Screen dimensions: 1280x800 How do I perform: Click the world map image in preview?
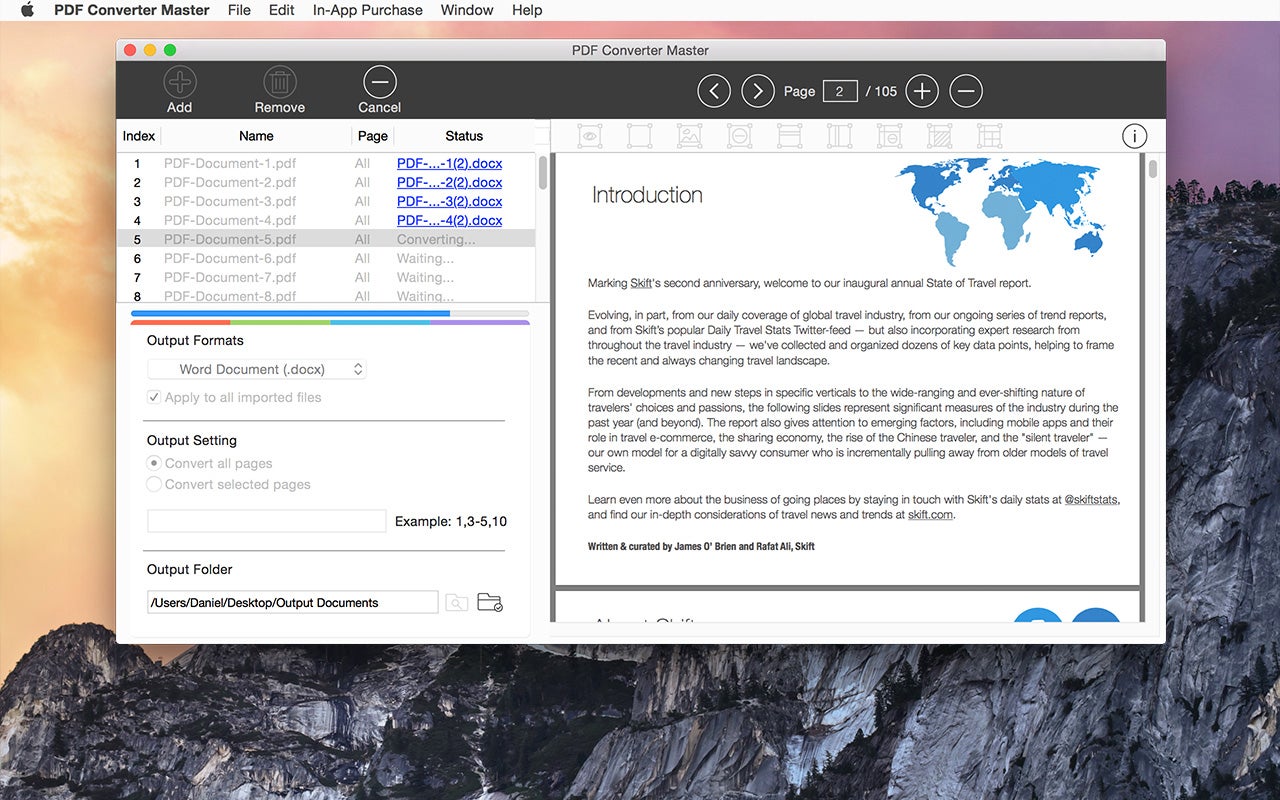1000,212
